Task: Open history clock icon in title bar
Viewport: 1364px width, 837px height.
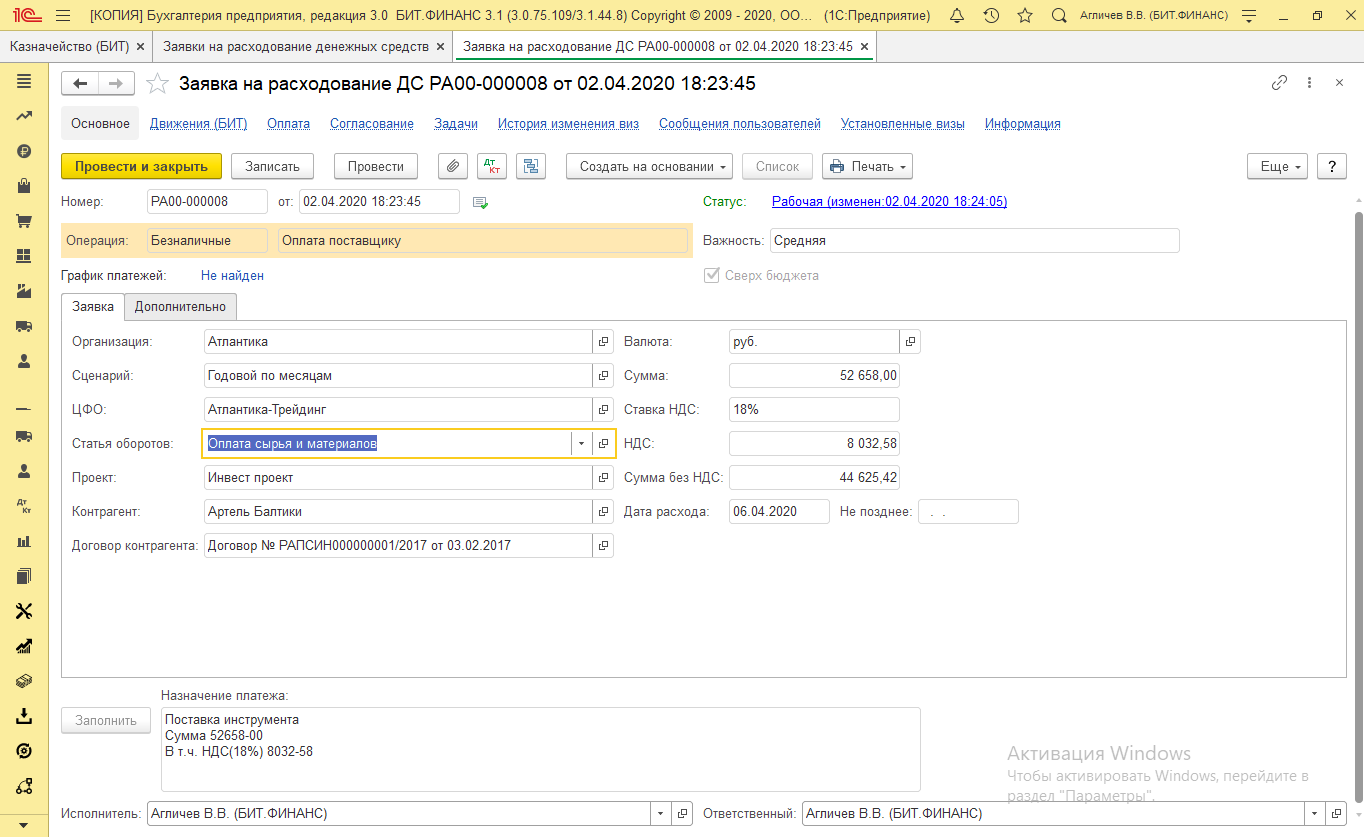Action: (x=991, y=16)
